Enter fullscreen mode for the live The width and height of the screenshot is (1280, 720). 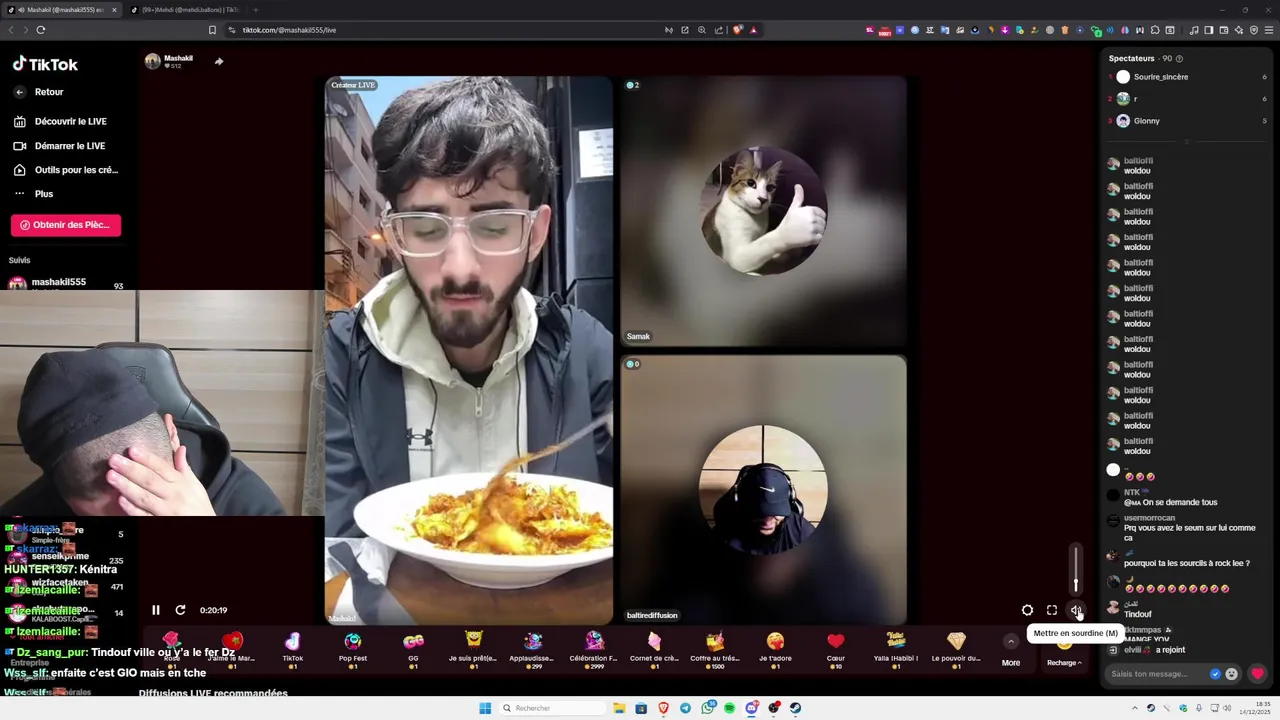[x=1052, y=610]
